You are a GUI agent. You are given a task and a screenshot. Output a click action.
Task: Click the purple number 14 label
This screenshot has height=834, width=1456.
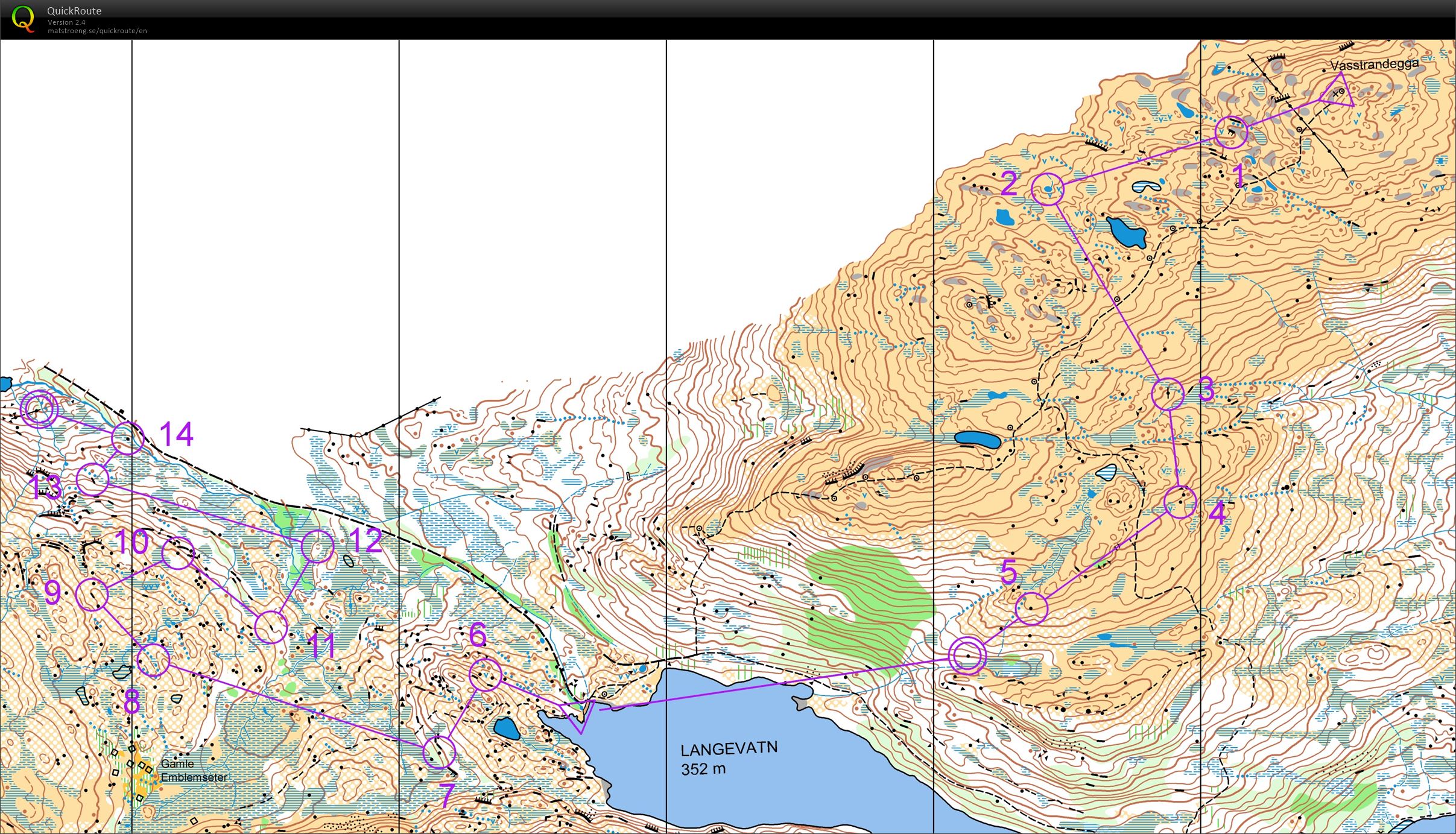tap(176, 434)
